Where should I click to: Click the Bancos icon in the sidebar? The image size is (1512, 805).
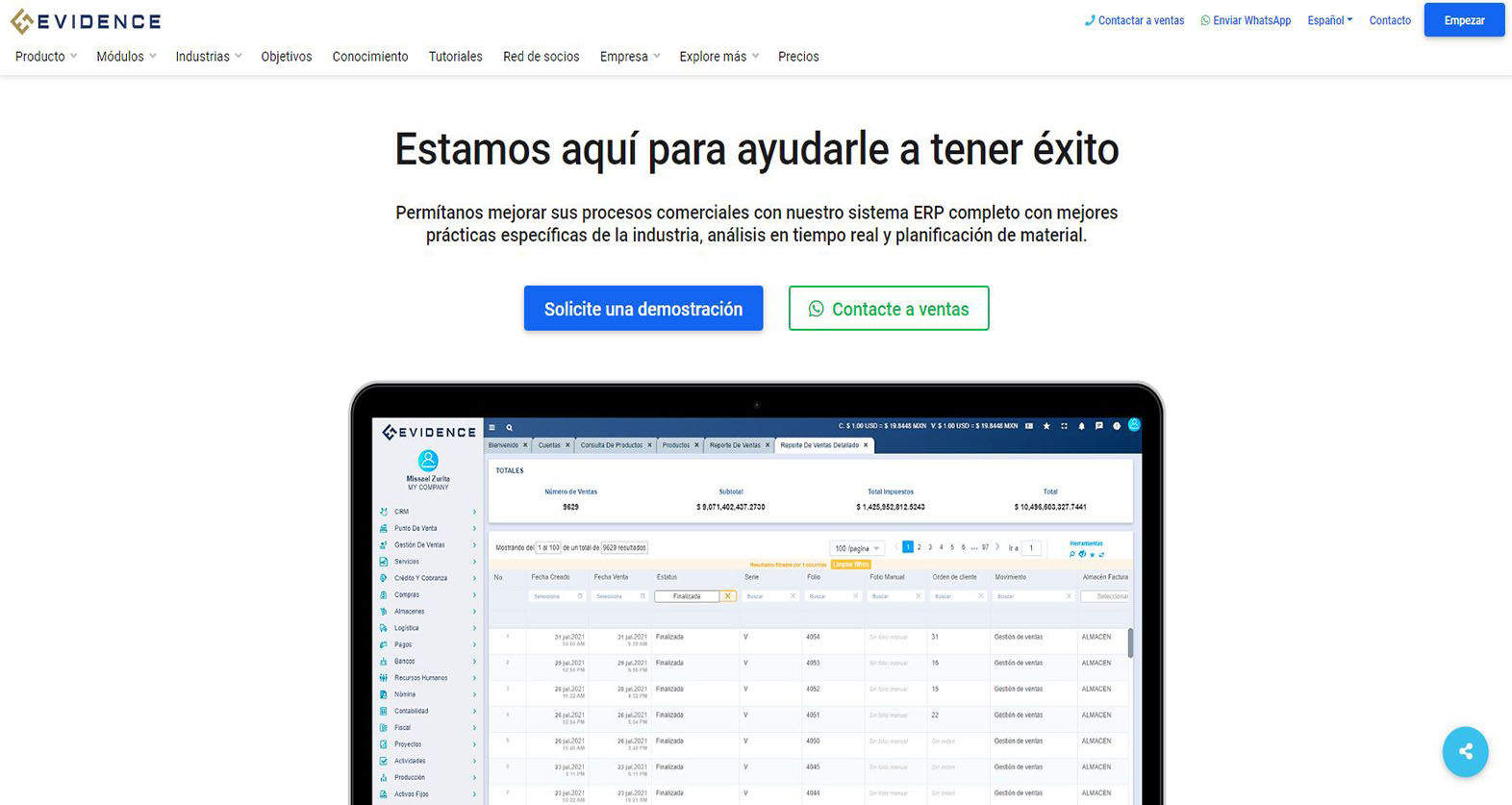click(384, 662)
